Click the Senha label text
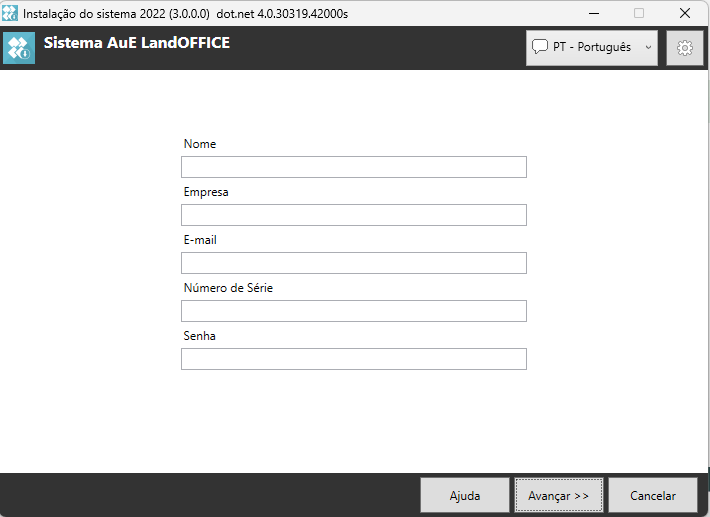The height and width of the screenshot is (517, 710). pos(200,336)
